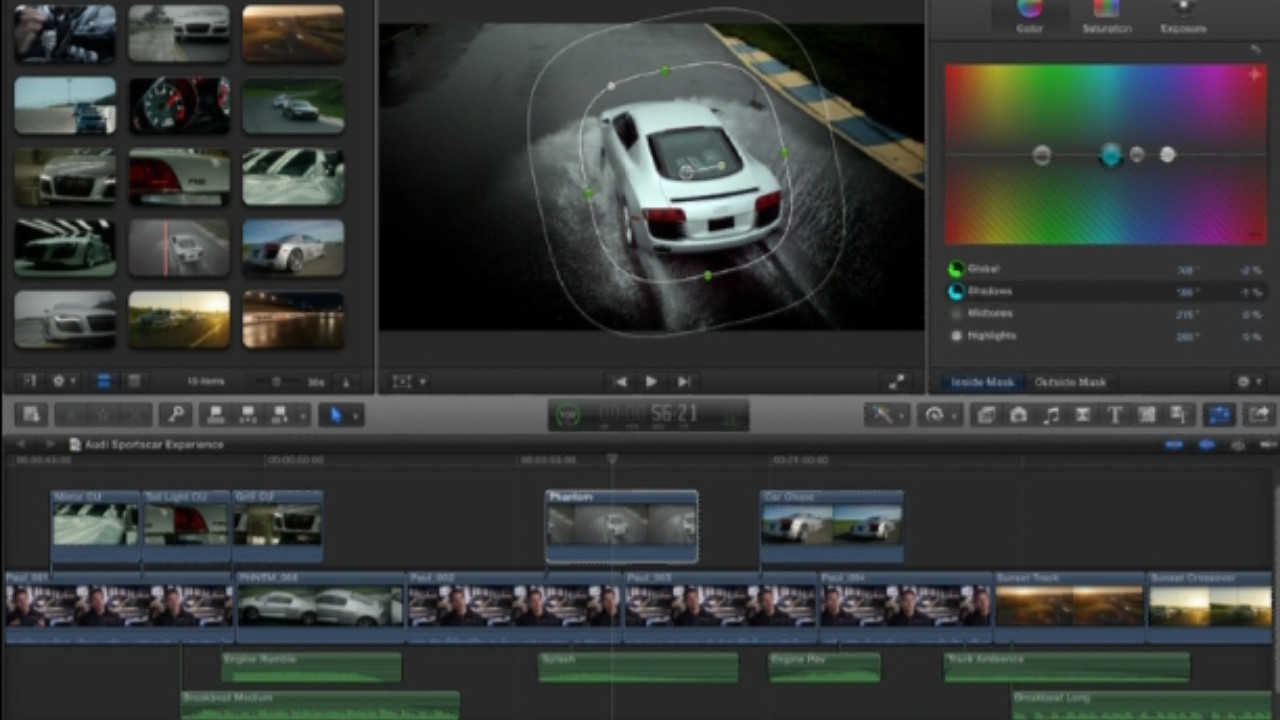The width and height of the screenshot is (1280, 720).
Task: Select the Midtones row in color list
Action: pyautogui.click(x=1104, y=313)
